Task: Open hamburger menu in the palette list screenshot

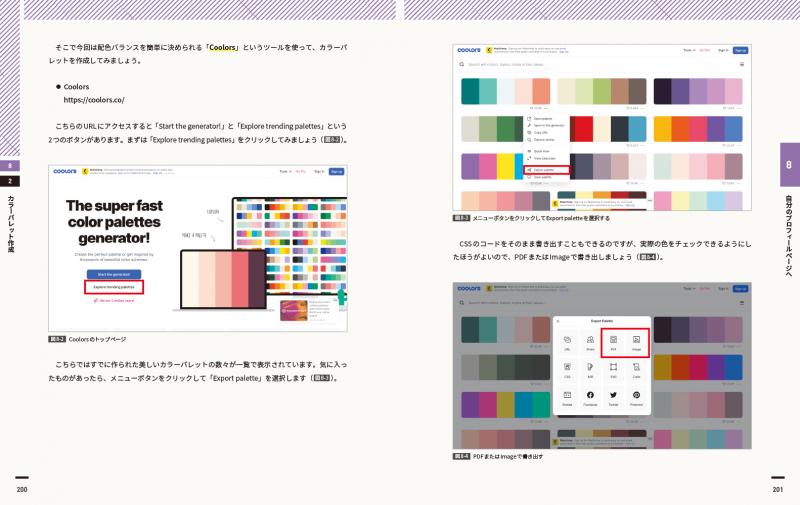Action: [742, 64]
